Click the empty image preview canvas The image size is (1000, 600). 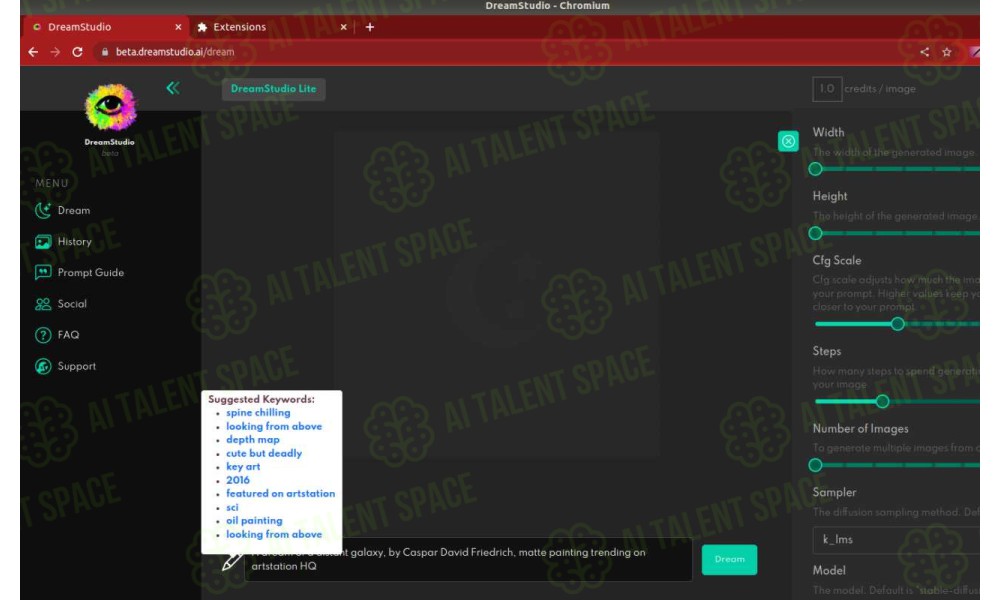[496, 293]
